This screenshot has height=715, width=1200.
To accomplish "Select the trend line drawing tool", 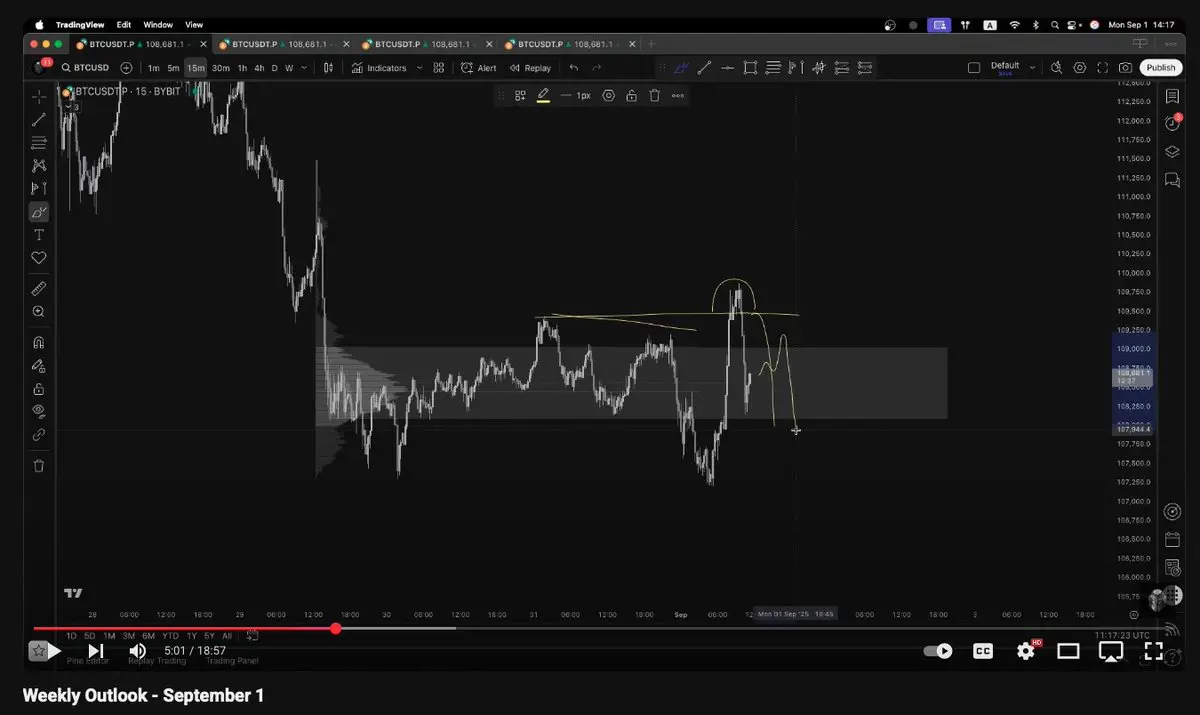I will pyautogui.click(x=38, y=119).
